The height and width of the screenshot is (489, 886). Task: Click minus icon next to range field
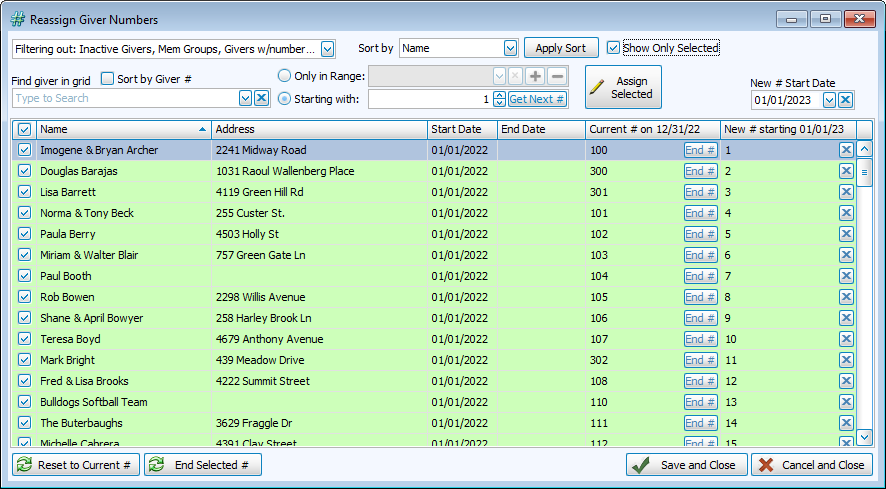click(557, 76)
